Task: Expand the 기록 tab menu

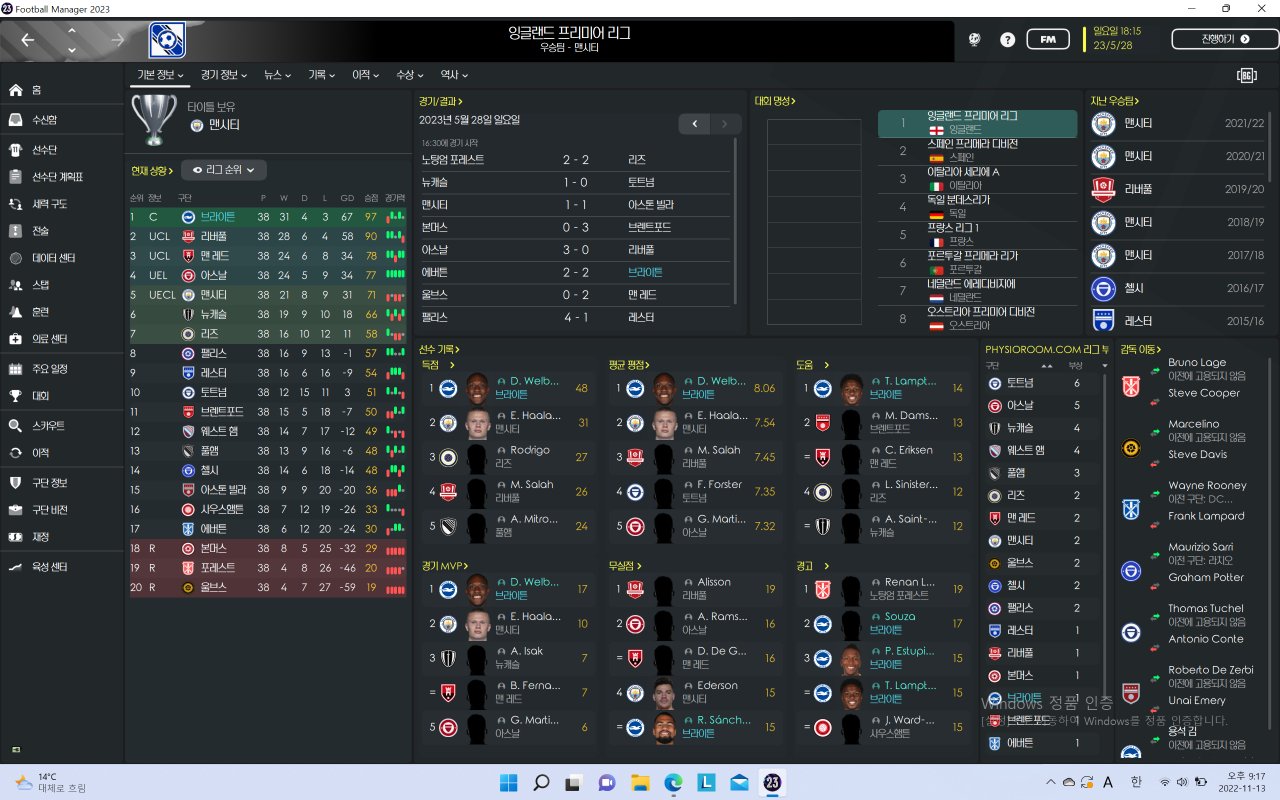Action: [323, 75]
